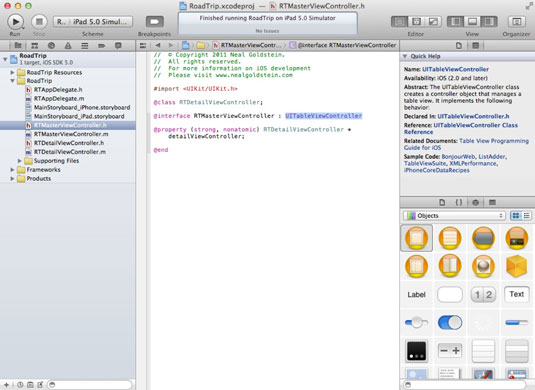Switch to Standard editor mode
The height and width of the screenshot is (390, 535).
point(399,22)
